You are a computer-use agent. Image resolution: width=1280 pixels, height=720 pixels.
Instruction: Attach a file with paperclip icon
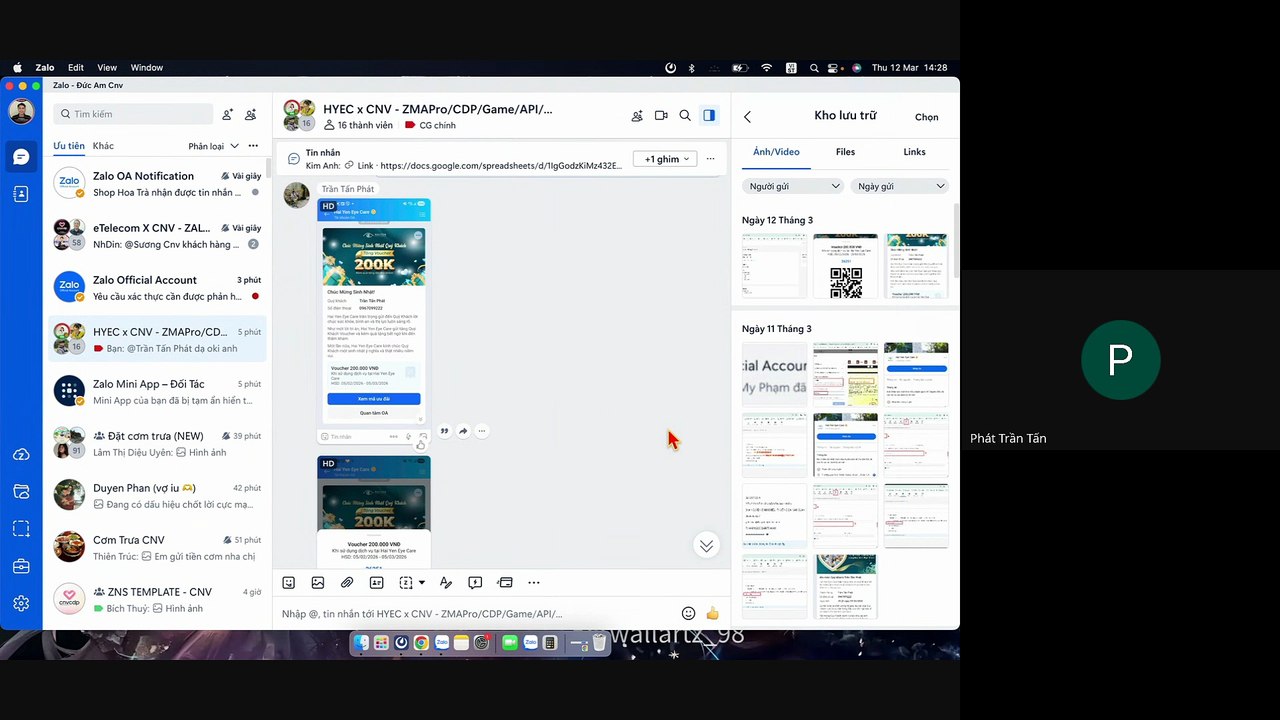[347, 582]
